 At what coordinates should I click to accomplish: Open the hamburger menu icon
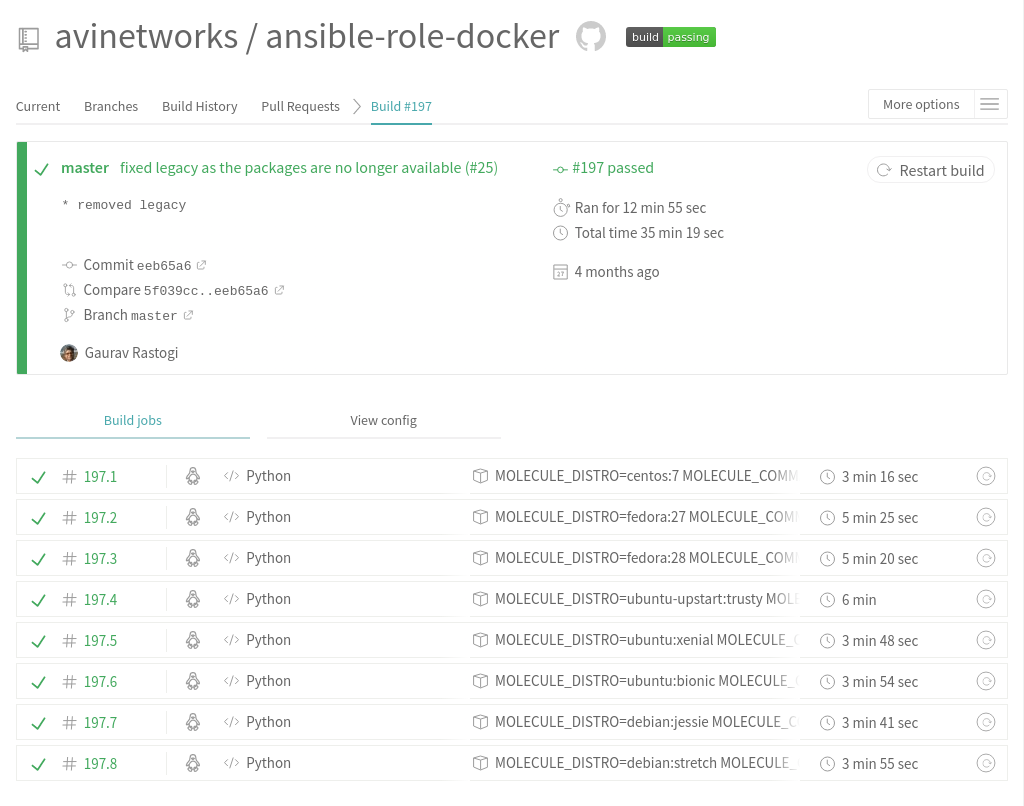coord(990,105)
